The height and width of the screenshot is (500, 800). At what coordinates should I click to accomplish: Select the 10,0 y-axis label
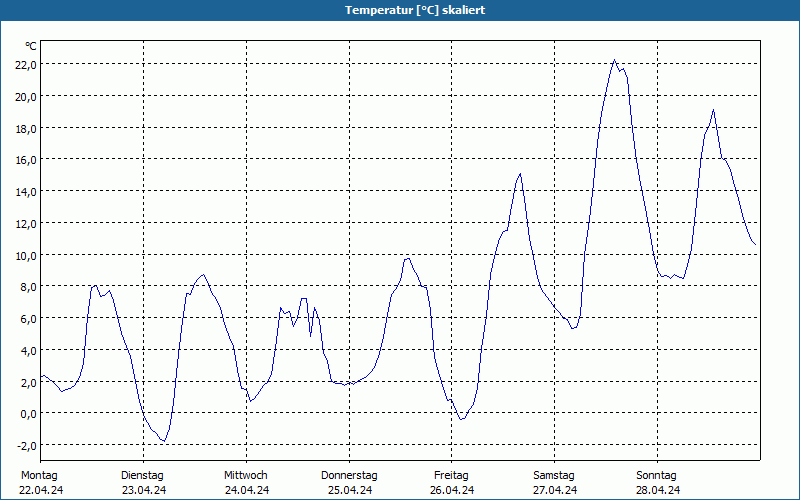[x=26, y=256]
